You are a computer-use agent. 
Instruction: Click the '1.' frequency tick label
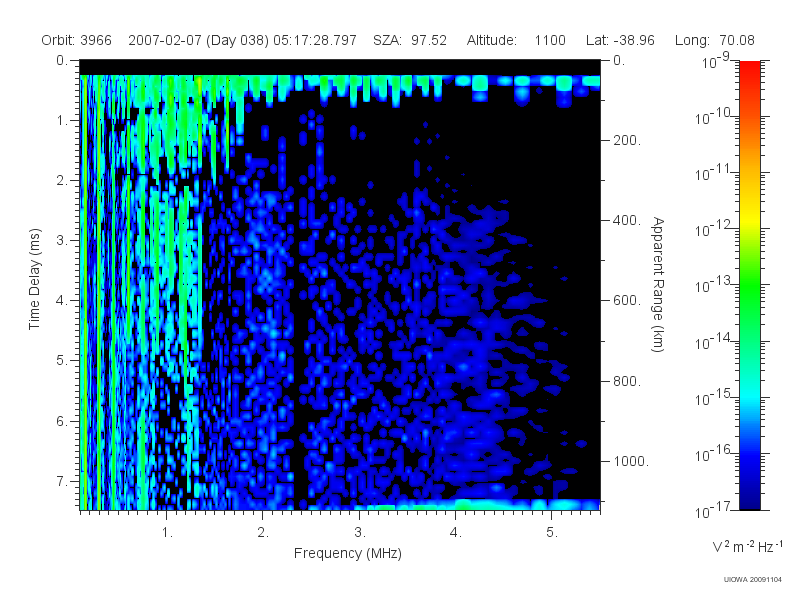[167, 533]
